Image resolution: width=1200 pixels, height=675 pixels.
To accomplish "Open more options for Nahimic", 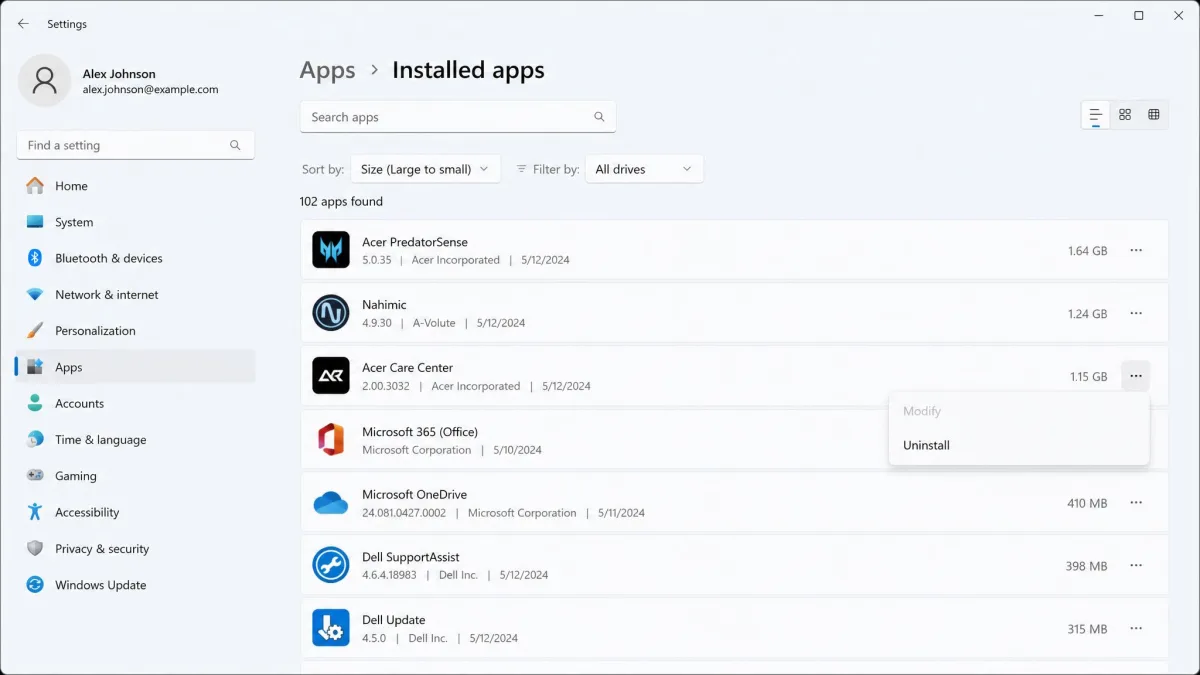I will [1136, 313].
